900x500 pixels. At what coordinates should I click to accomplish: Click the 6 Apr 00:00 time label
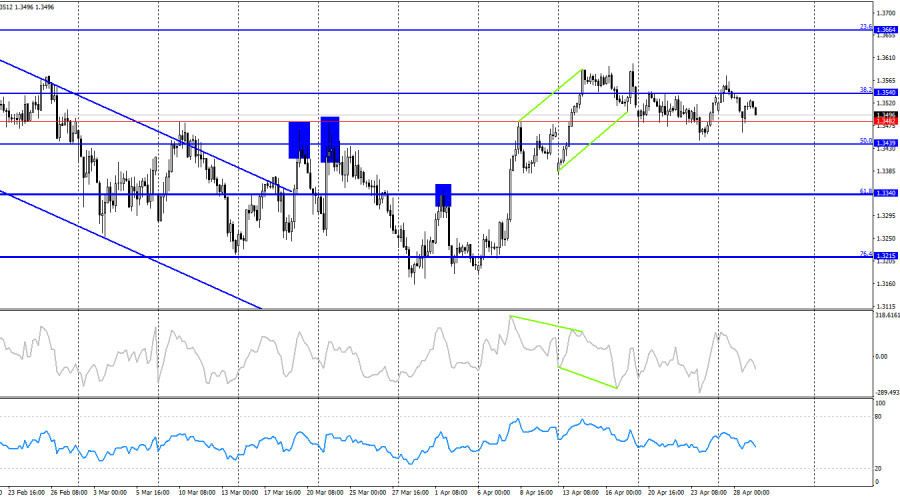point(494,493)
